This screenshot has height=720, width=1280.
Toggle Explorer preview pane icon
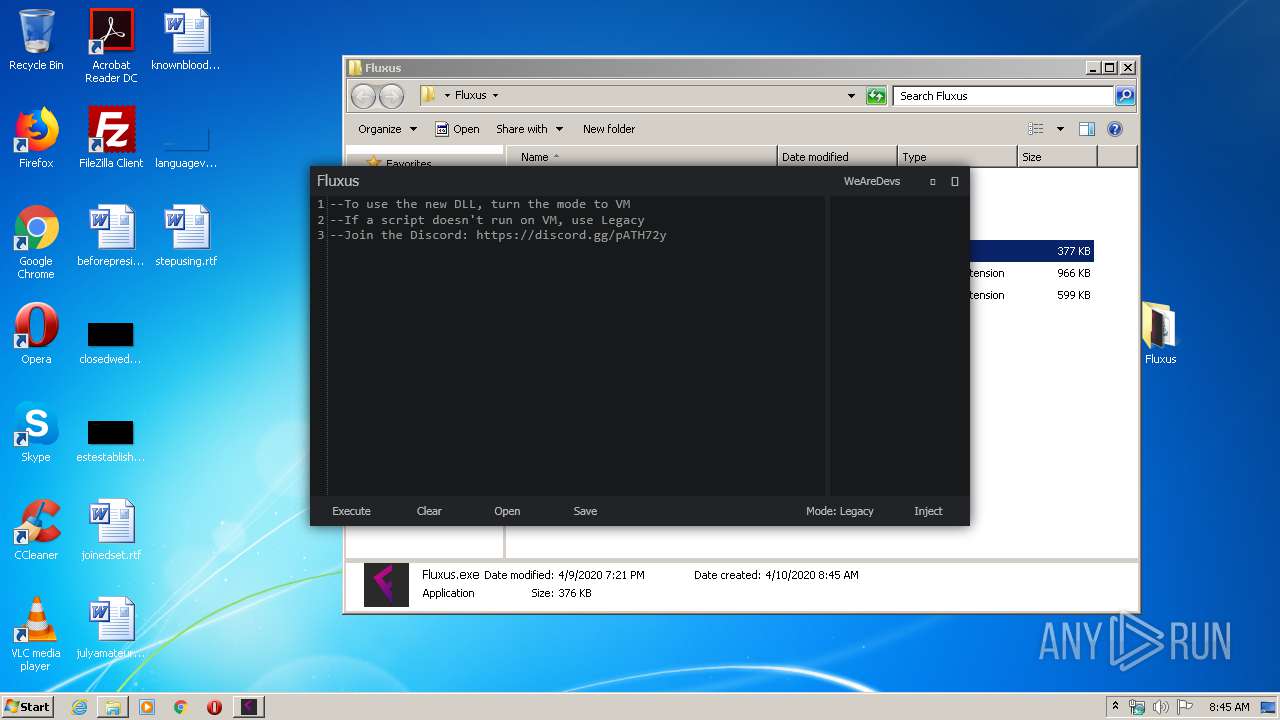coord(1087,129)
